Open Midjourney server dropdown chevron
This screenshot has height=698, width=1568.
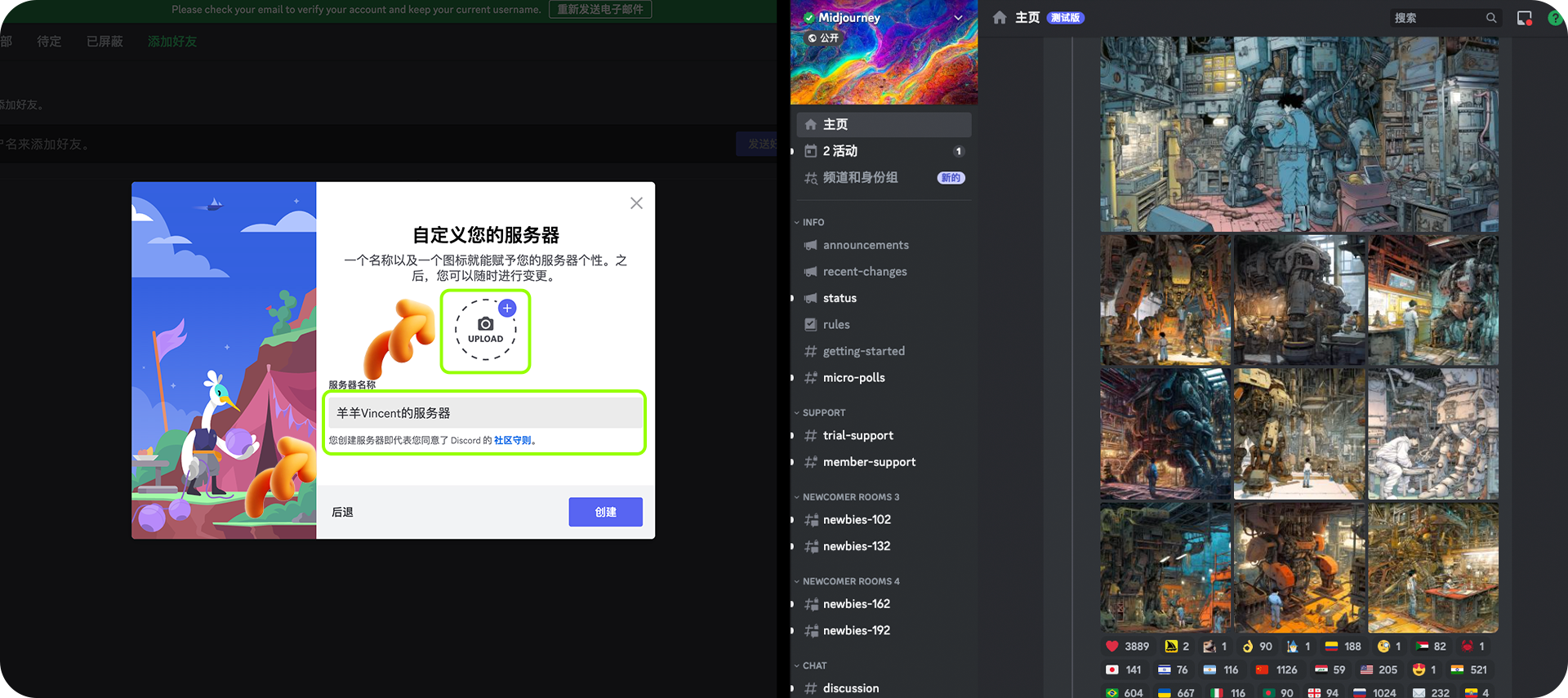(x=958, y=17)
